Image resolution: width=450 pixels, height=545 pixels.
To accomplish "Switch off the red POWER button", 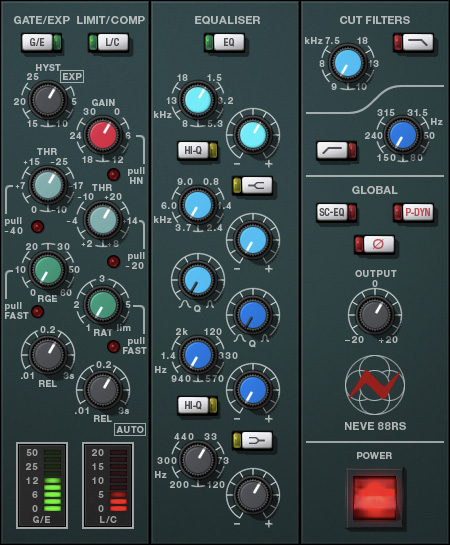I will coord(375,498).
